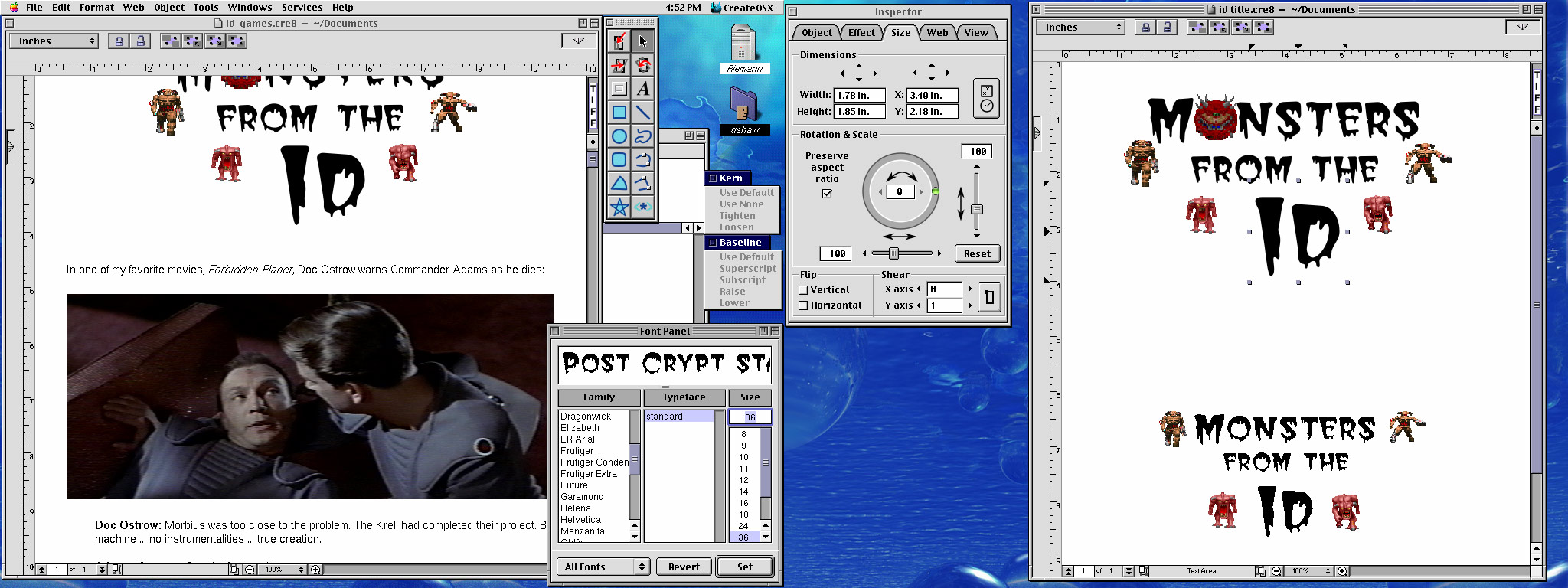Enable Vertical flip checkbox
This screenshot has width=1568, height=588.
[x=803, y=290]
